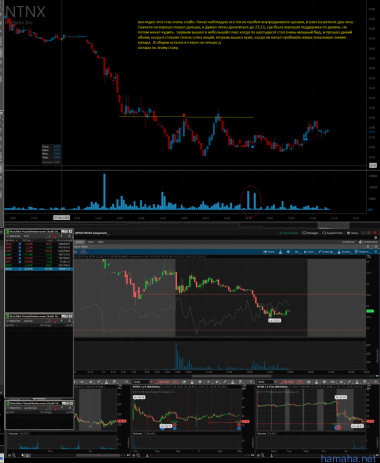Expand the Style dropdown
The height and width of the screenshot is (463, 380).
310,252
